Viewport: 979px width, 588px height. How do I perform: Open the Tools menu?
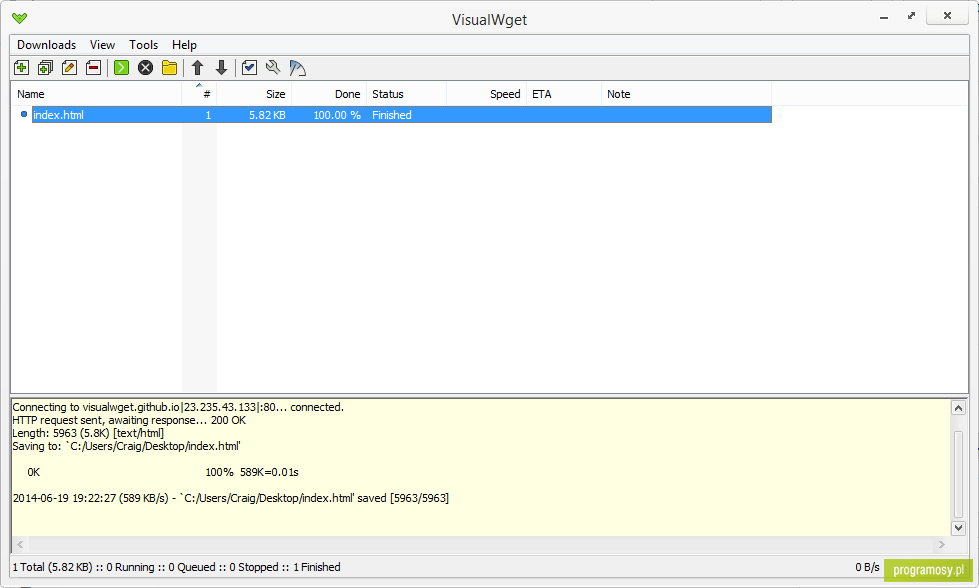click(x=144, y=45)
